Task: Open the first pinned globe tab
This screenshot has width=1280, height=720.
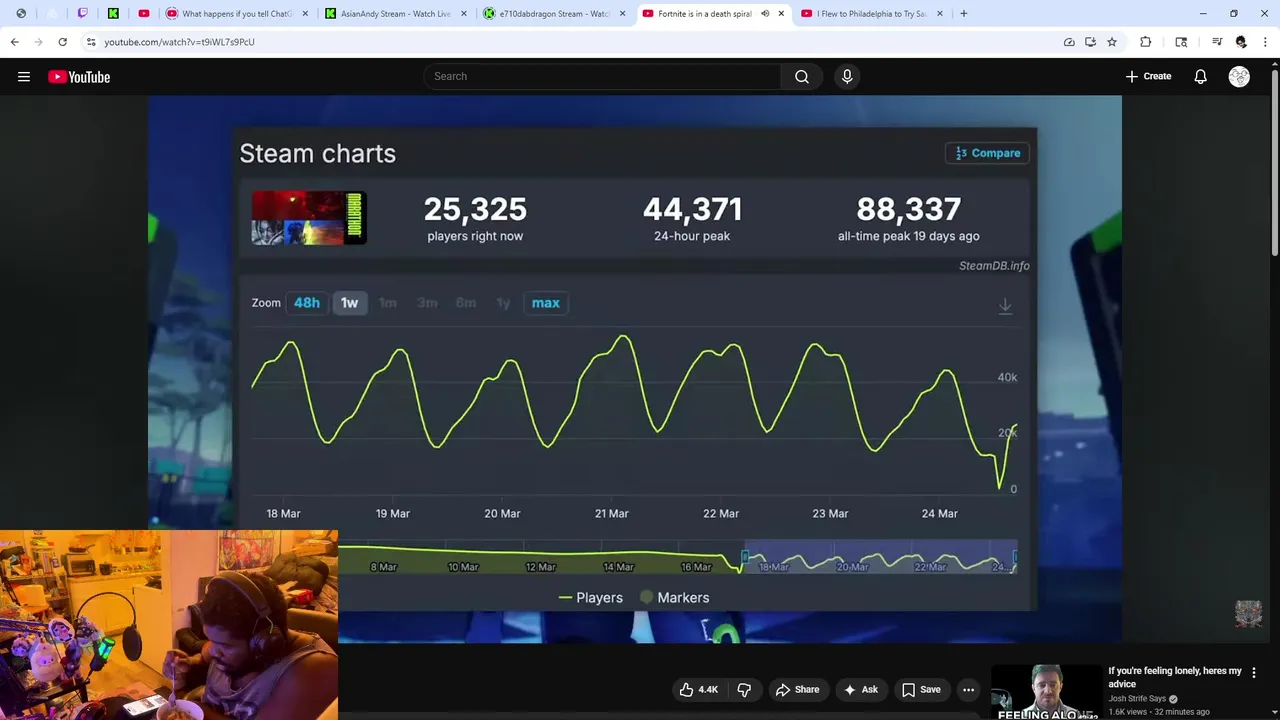Action: pos(21,14)
